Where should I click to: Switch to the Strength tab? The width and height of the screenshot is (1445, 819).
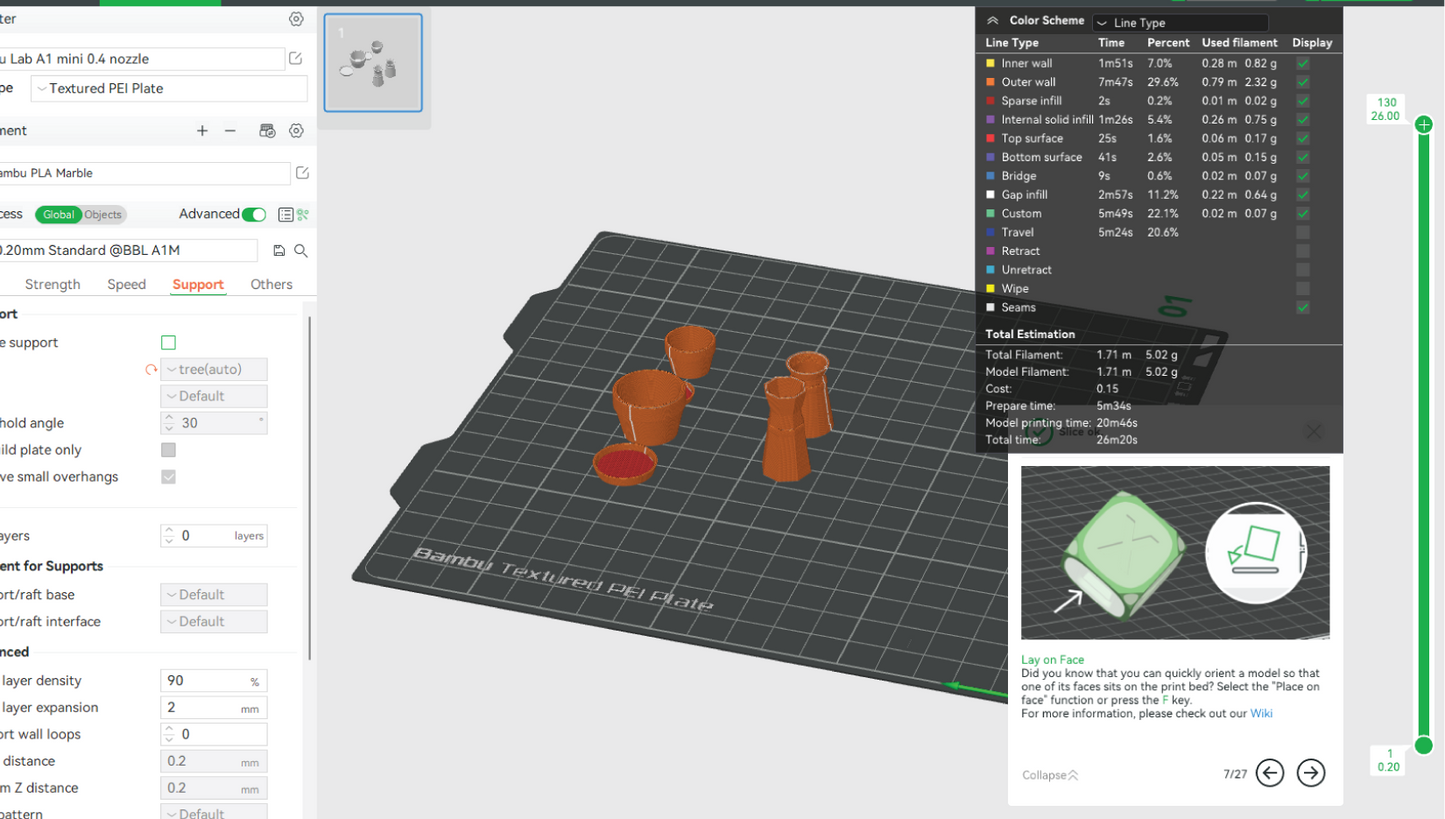tap(52, 285)
